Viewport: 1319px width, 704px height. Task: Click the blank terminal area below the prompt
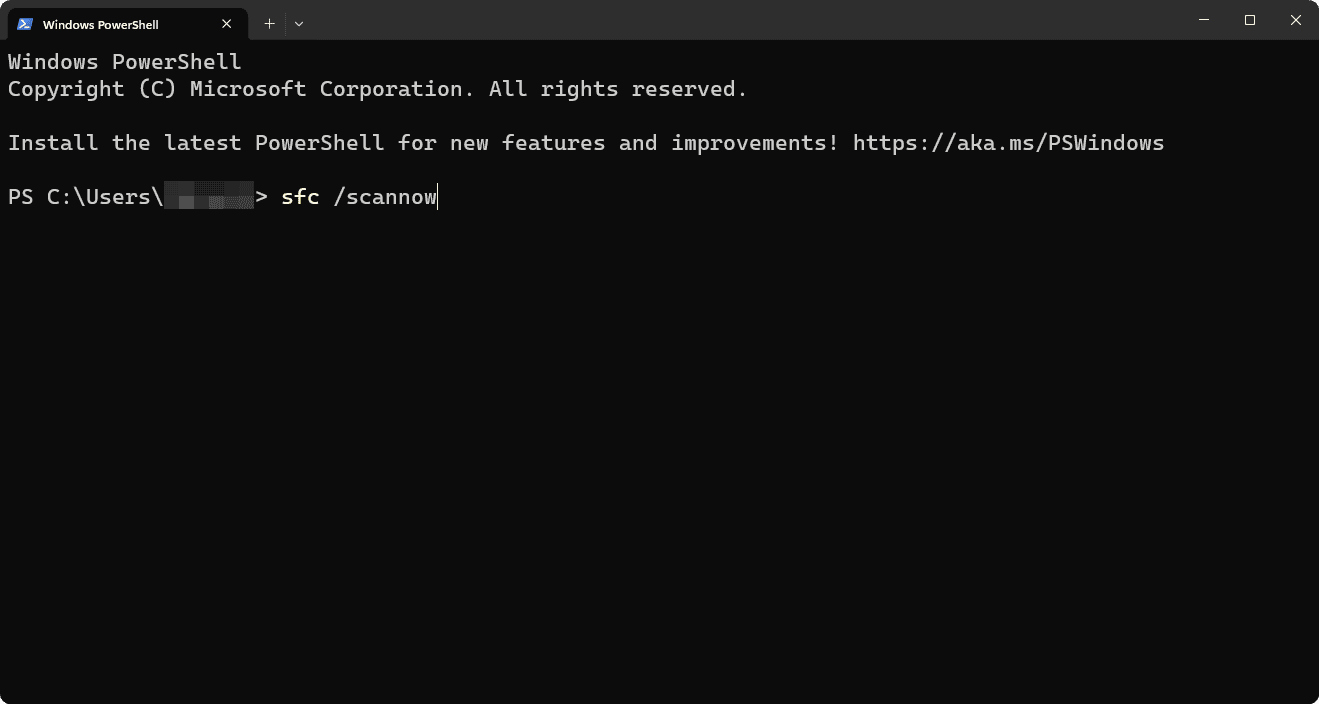[x=660, y=450]
